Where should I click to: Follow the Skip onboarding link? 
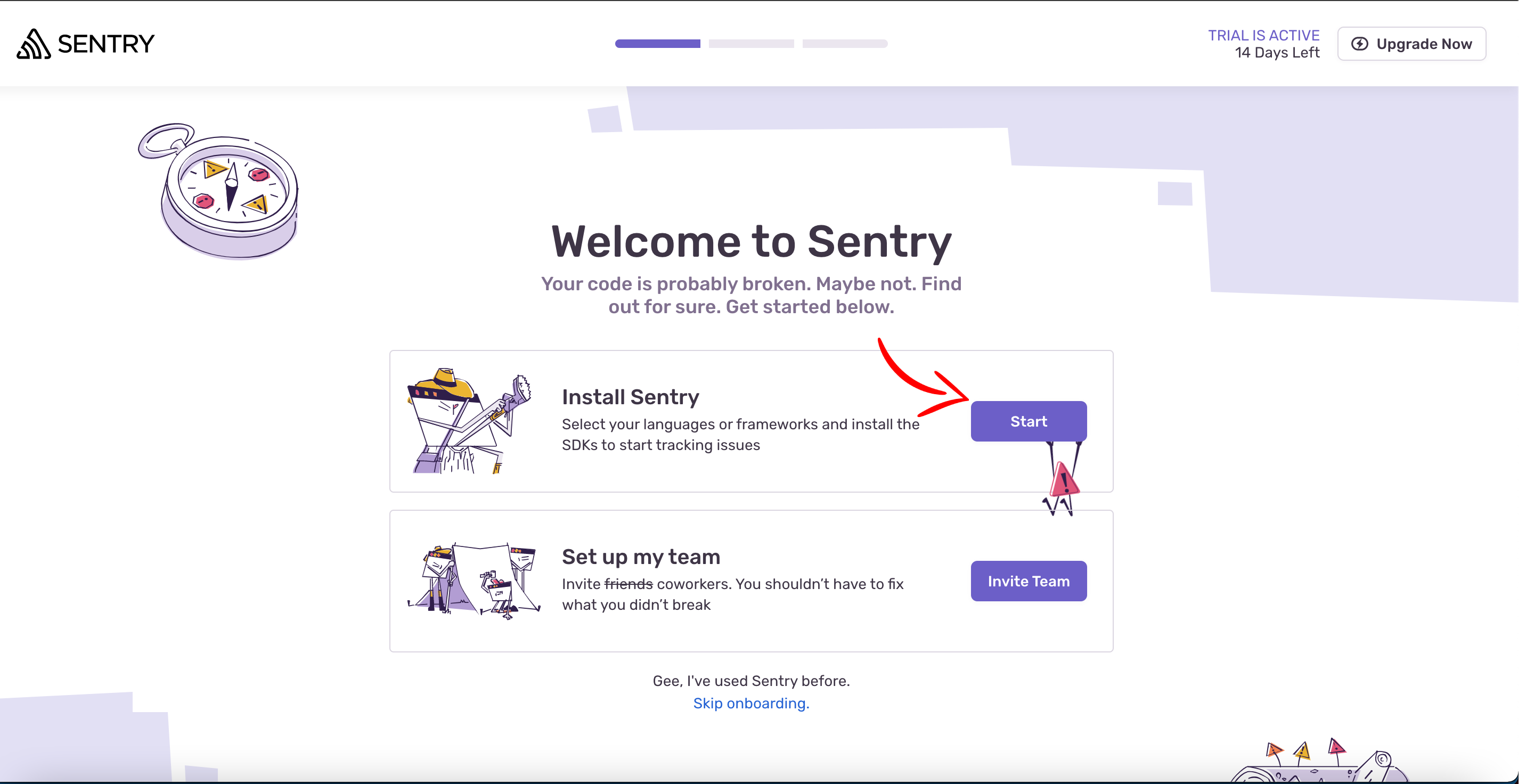751,703
